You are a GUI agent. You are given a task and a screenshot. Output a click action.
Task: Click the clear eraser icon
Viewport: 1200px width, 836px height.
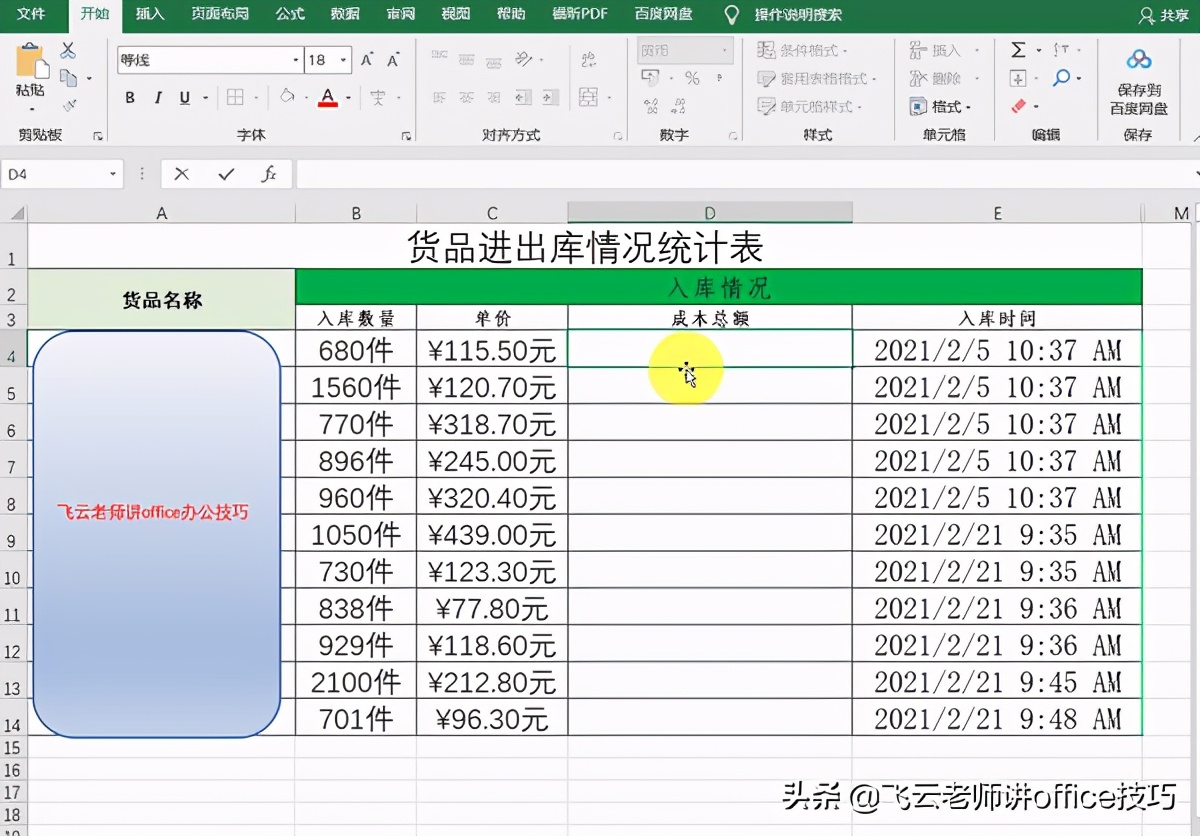point(1019,105)
